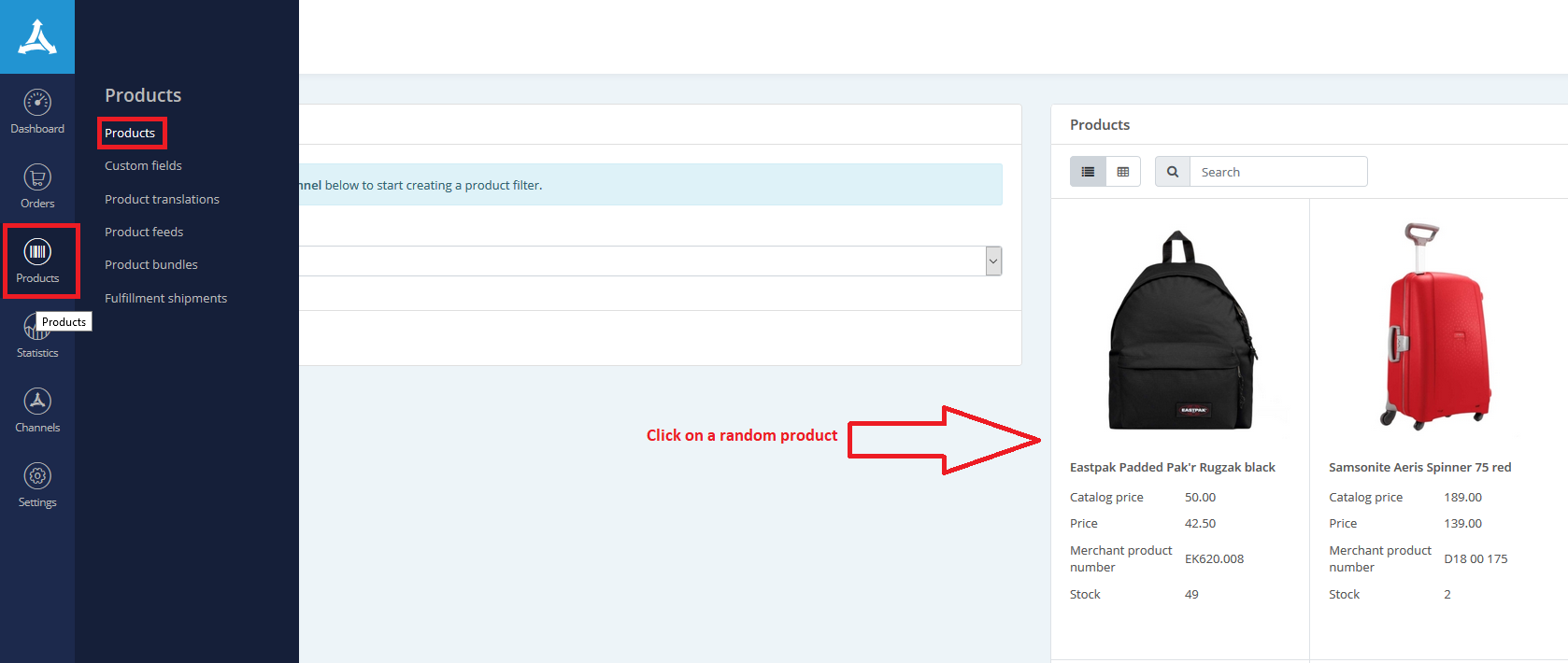Click Eastpak catalog price 50.00

1200,497
